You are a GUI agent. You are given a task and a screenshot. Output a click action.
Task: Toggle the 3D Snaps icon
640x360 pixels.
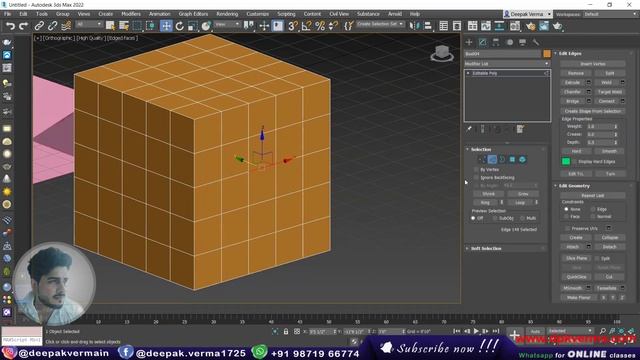tap(293, 26)
